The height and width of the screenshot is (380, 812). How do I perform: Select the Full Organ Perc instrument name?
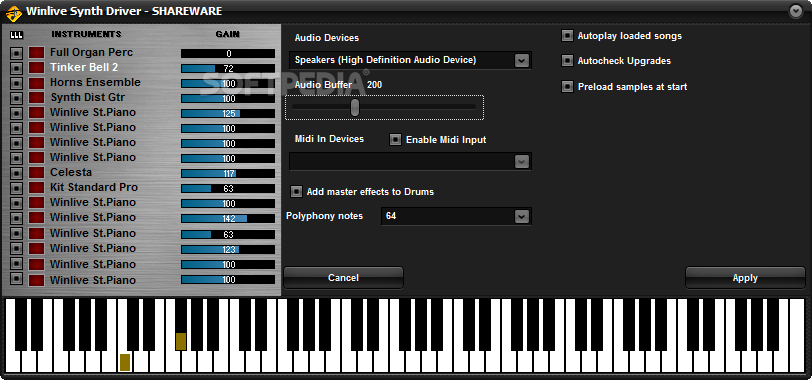[x=91, y=52]
